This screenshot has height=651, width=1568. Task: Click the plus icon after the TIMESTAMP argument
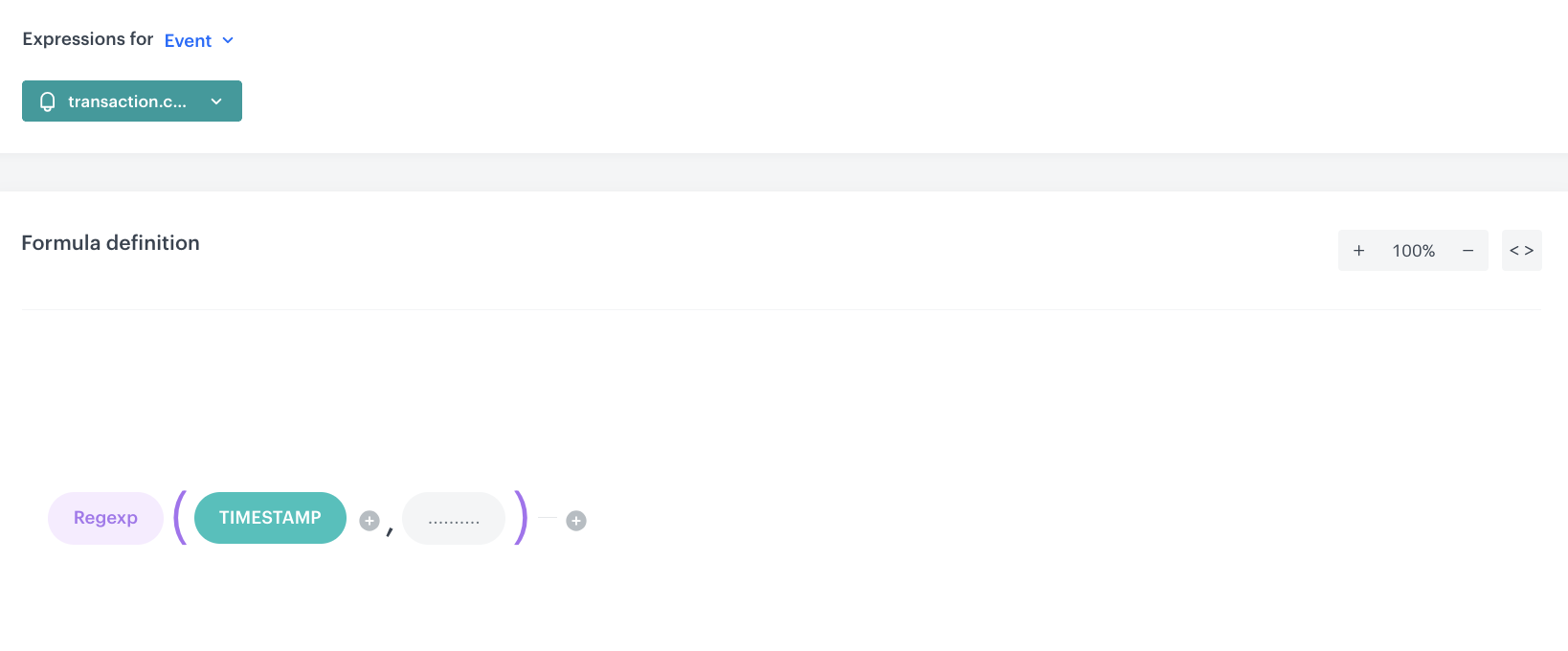coord(369,520)
